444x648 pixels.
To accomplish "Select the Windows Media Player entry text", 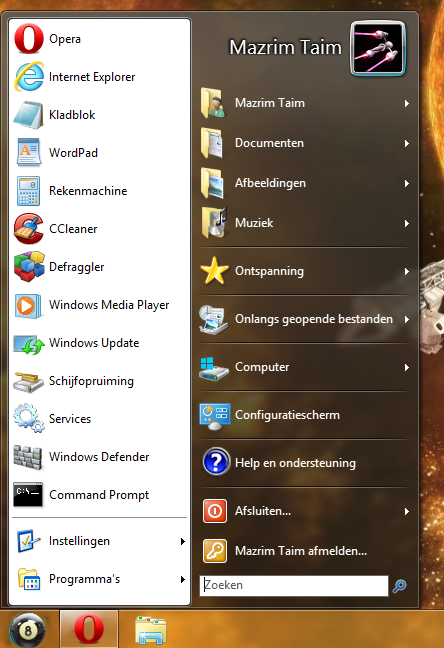I will (109, 305).
